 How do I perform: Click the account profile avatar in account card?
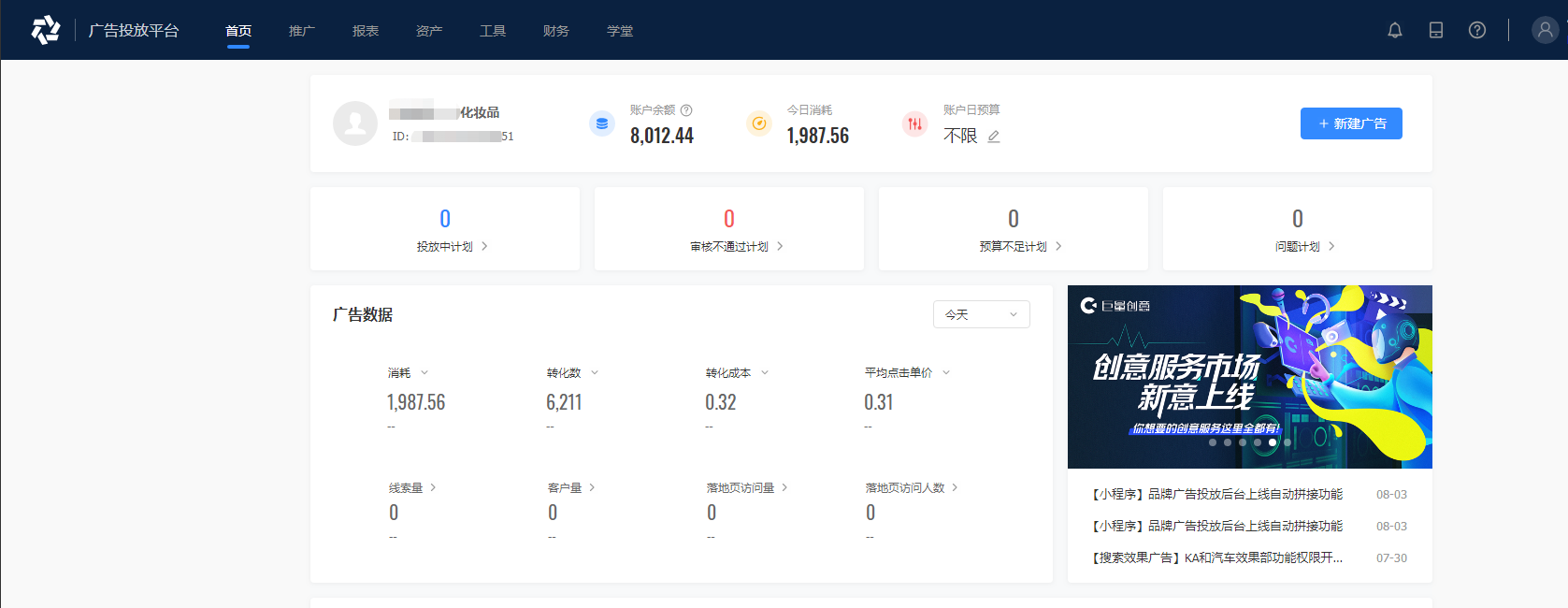pos(355,123)
